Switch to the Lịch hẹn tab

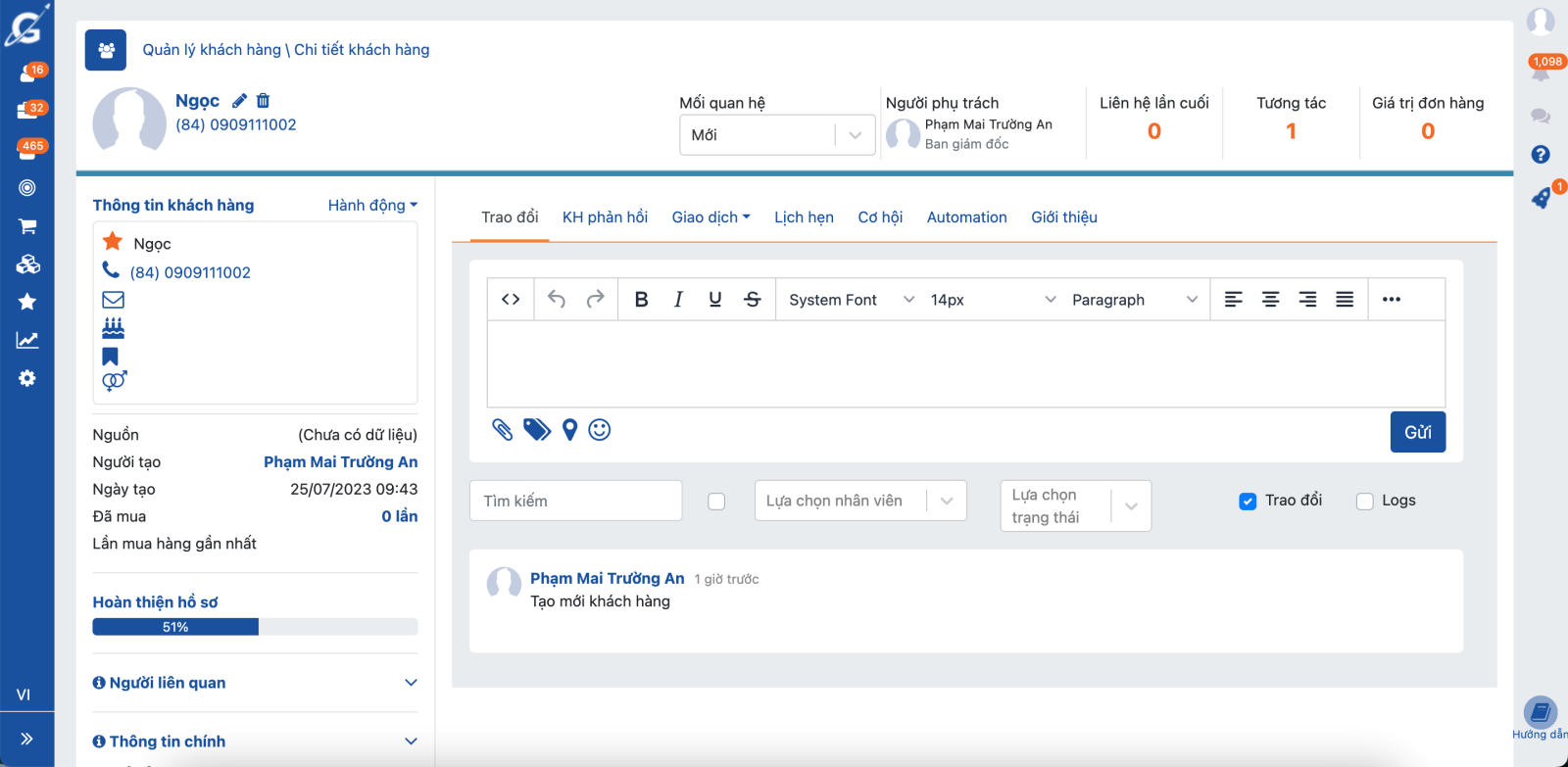(x=804, y=217)
